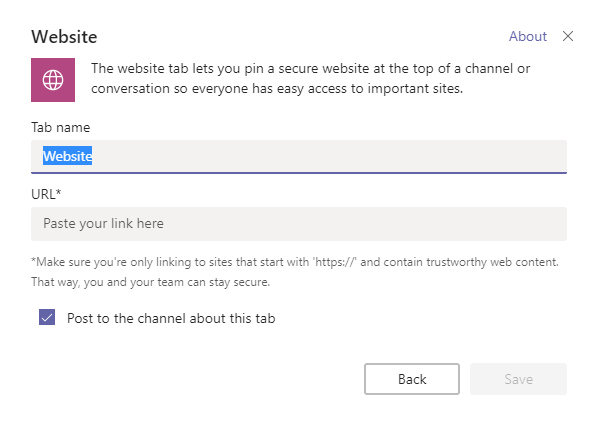Close the Website dialog with the X
Image resolution: width=598 pixels, height=425 pixels.
[568, 36]
